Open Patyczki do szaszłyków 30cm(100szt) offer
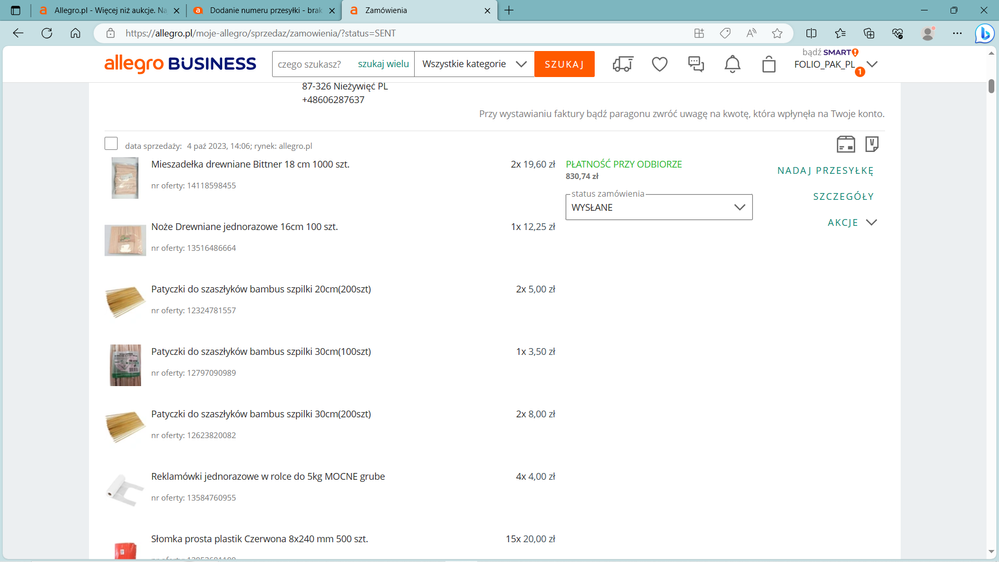Image resolution: width=999 pixels, height=562 pixels. coord(261,351)
